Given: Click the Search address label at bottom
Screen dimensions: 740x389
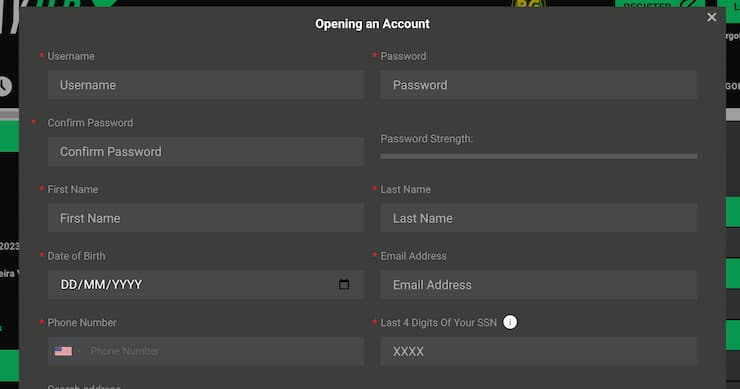Looking at the screenshot, I should pos(84,386).
